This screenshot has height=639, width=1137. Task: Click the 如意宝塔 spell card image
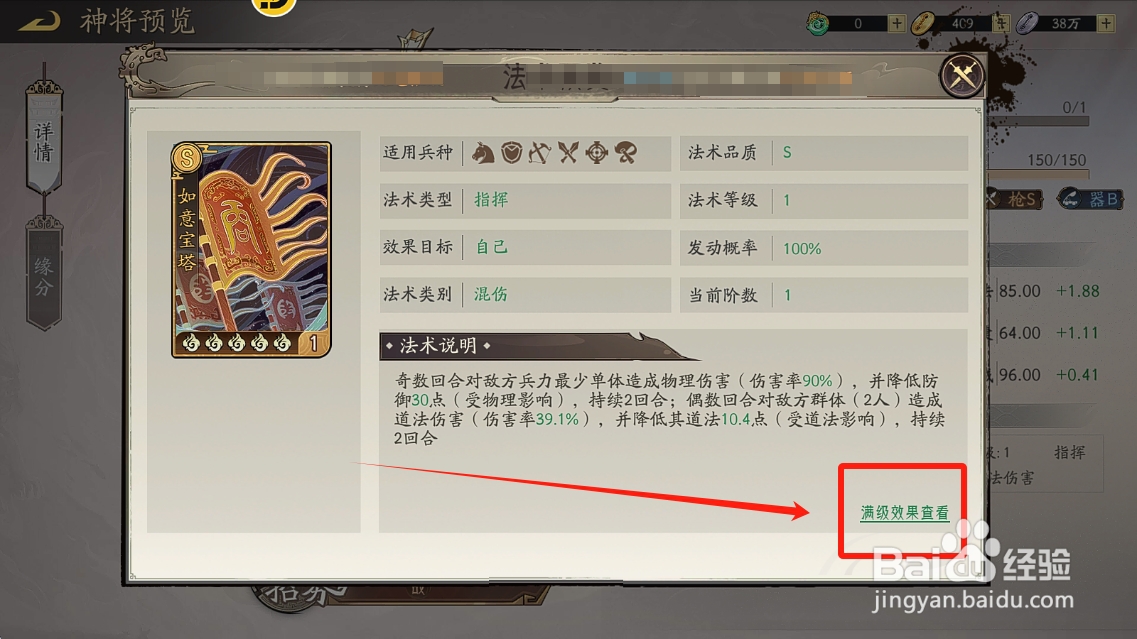(251, 250)
